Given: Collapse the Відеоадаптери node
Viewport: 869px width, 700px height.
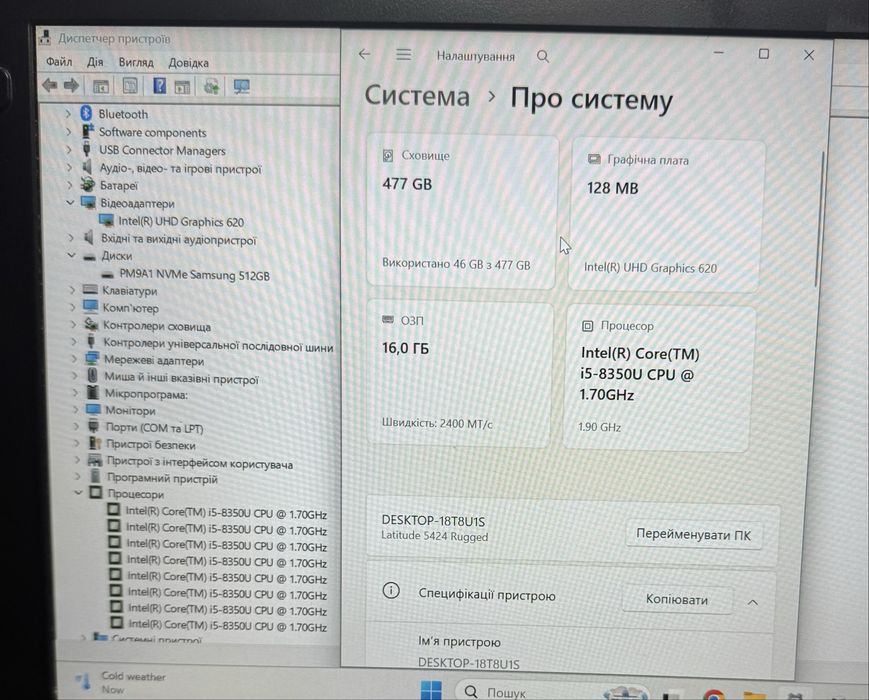Looking at the screenshot, I should pos(70,202).
